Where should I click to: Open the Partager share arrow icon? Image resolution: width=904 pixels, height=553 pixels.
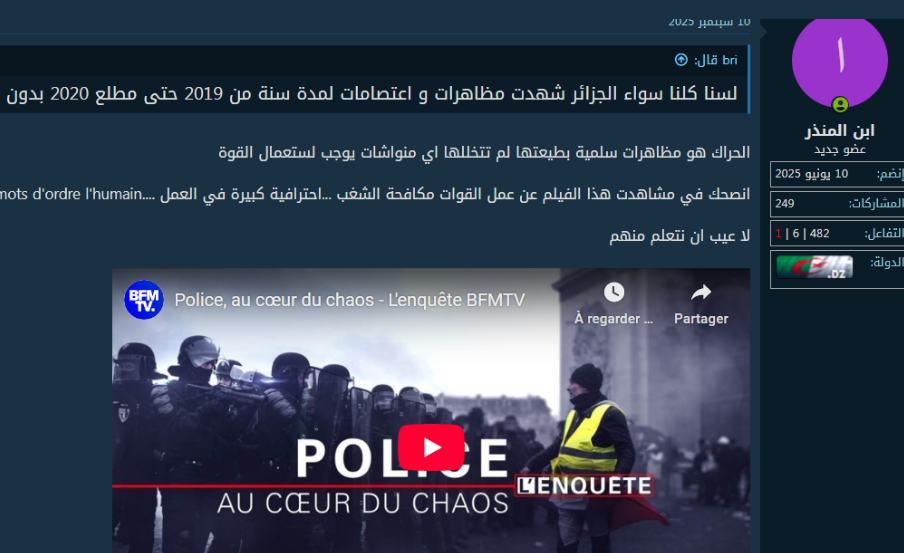click(x=701, y=292)
